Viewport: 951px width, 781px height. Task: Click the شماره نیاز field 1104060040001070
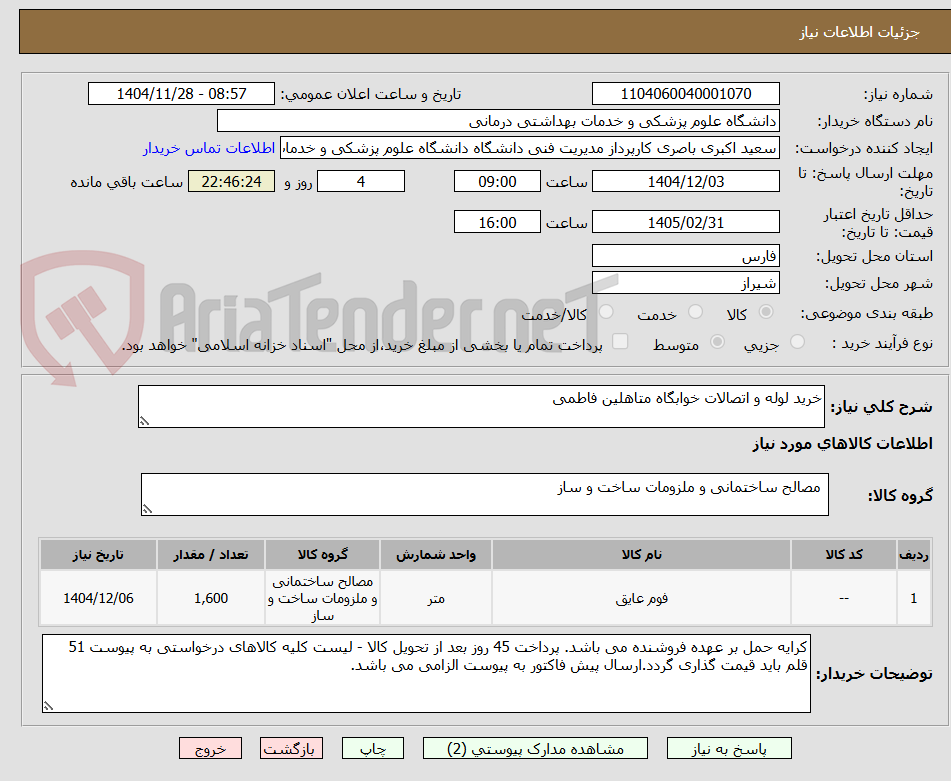(x=685, y=94)
